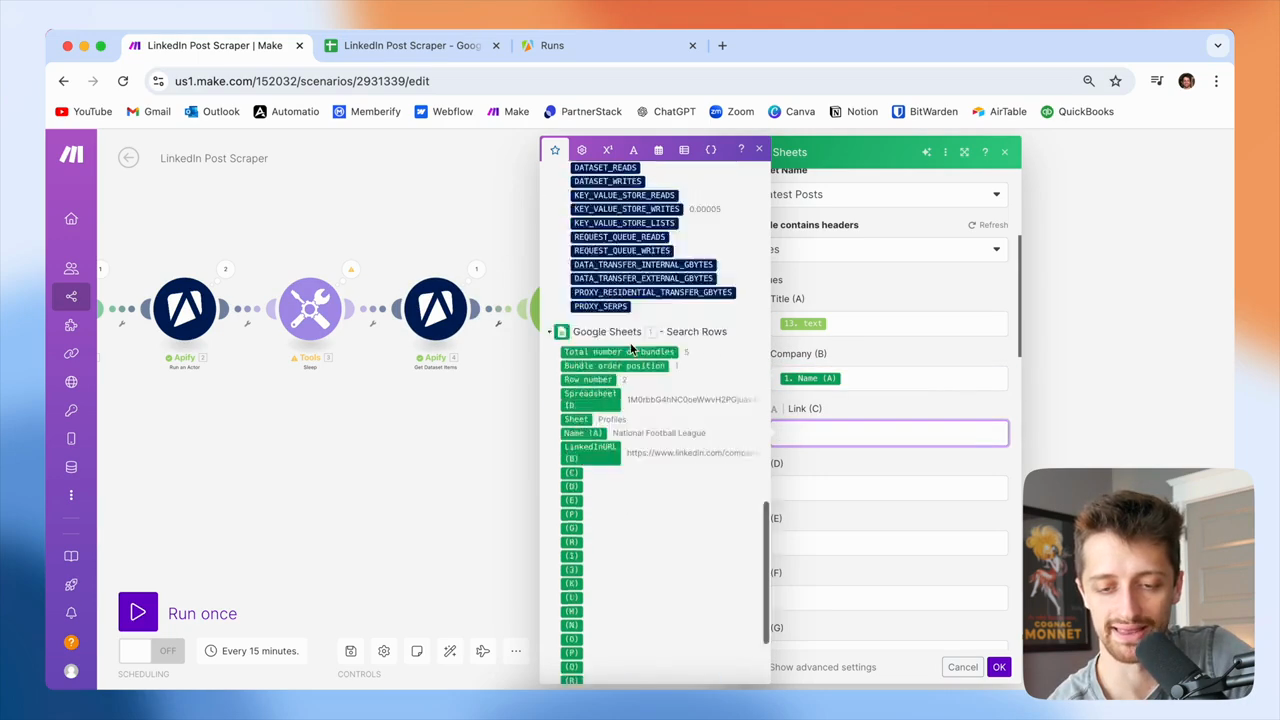Open the Webhooks globe icon in sidebar
Screen dimensions: 1280x720
(x=71, y=382)
